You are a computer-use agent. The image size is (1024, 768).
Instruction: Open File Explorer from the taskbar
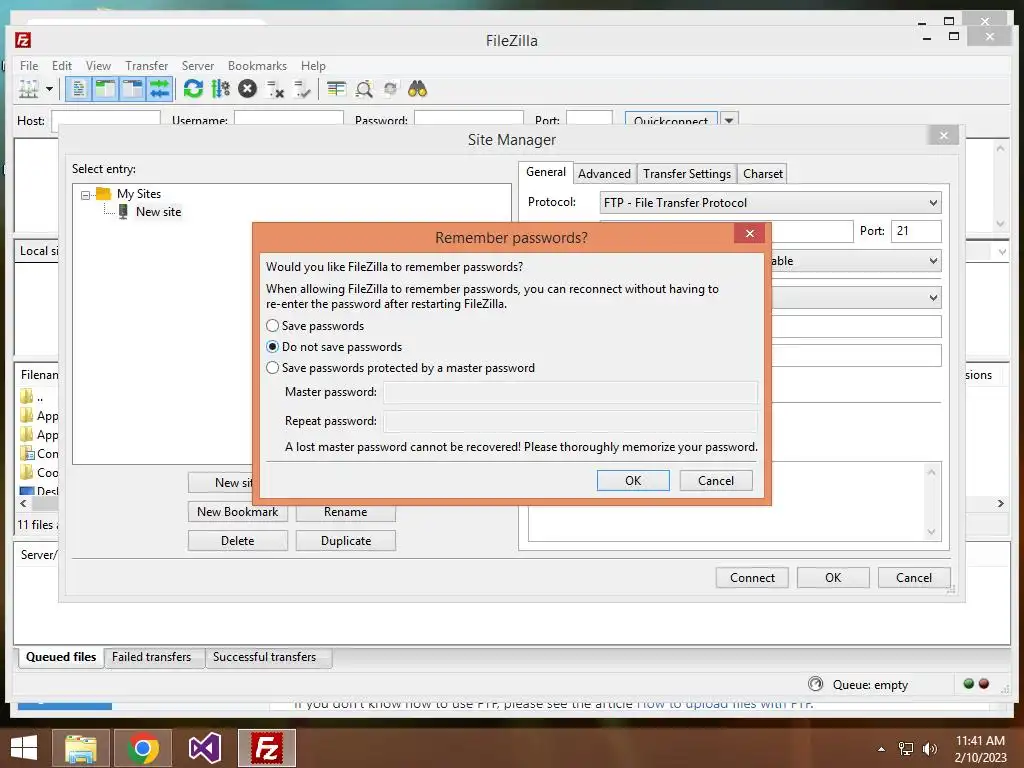[80, 748]
